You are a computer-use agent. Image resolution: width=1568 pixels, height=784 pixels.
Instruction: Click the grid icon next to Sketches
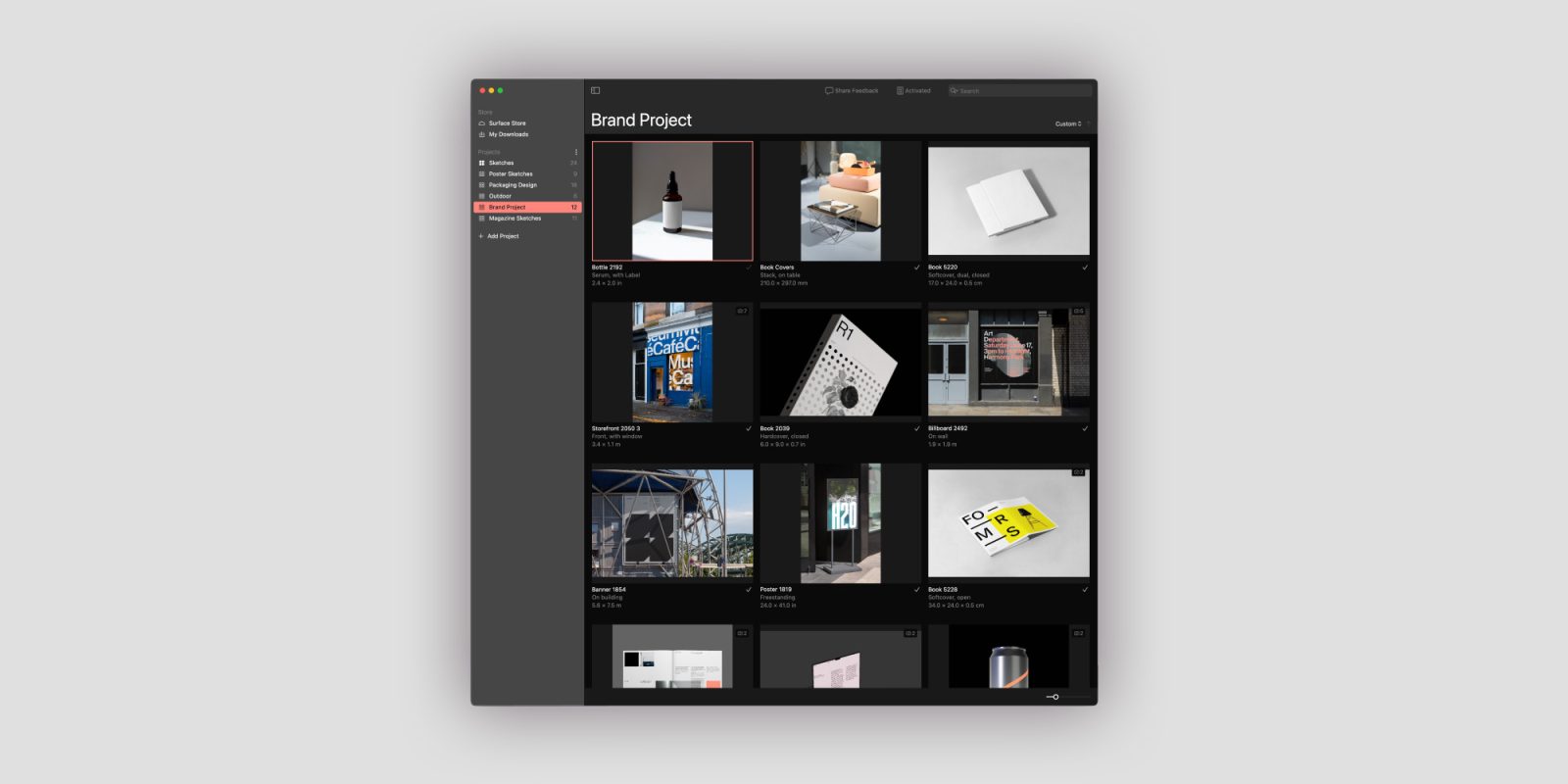(x=481, y=163)
